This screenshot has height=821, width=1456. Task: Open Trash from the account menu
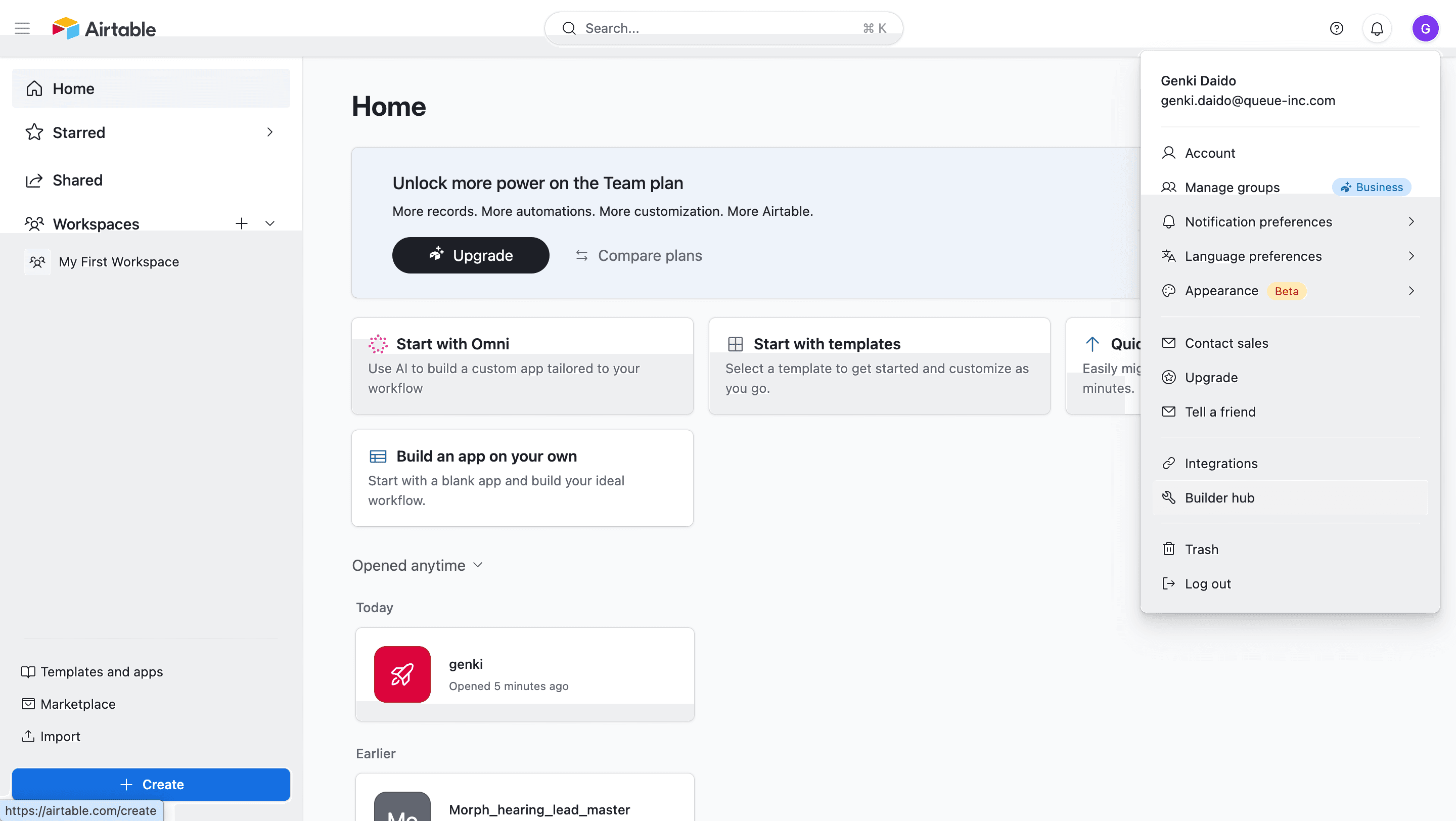[1290, 549]
